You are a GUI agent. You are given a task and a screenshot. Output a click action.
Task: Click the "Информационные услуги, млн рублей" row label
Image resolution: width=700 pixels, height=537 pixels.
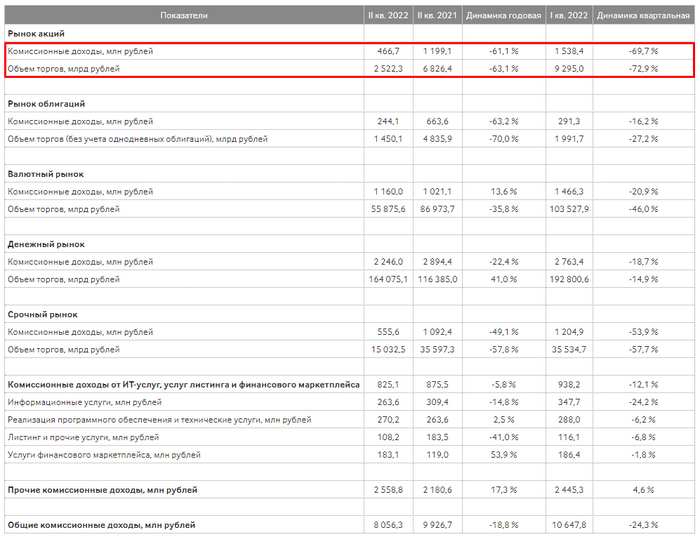[x=83, y=402]
